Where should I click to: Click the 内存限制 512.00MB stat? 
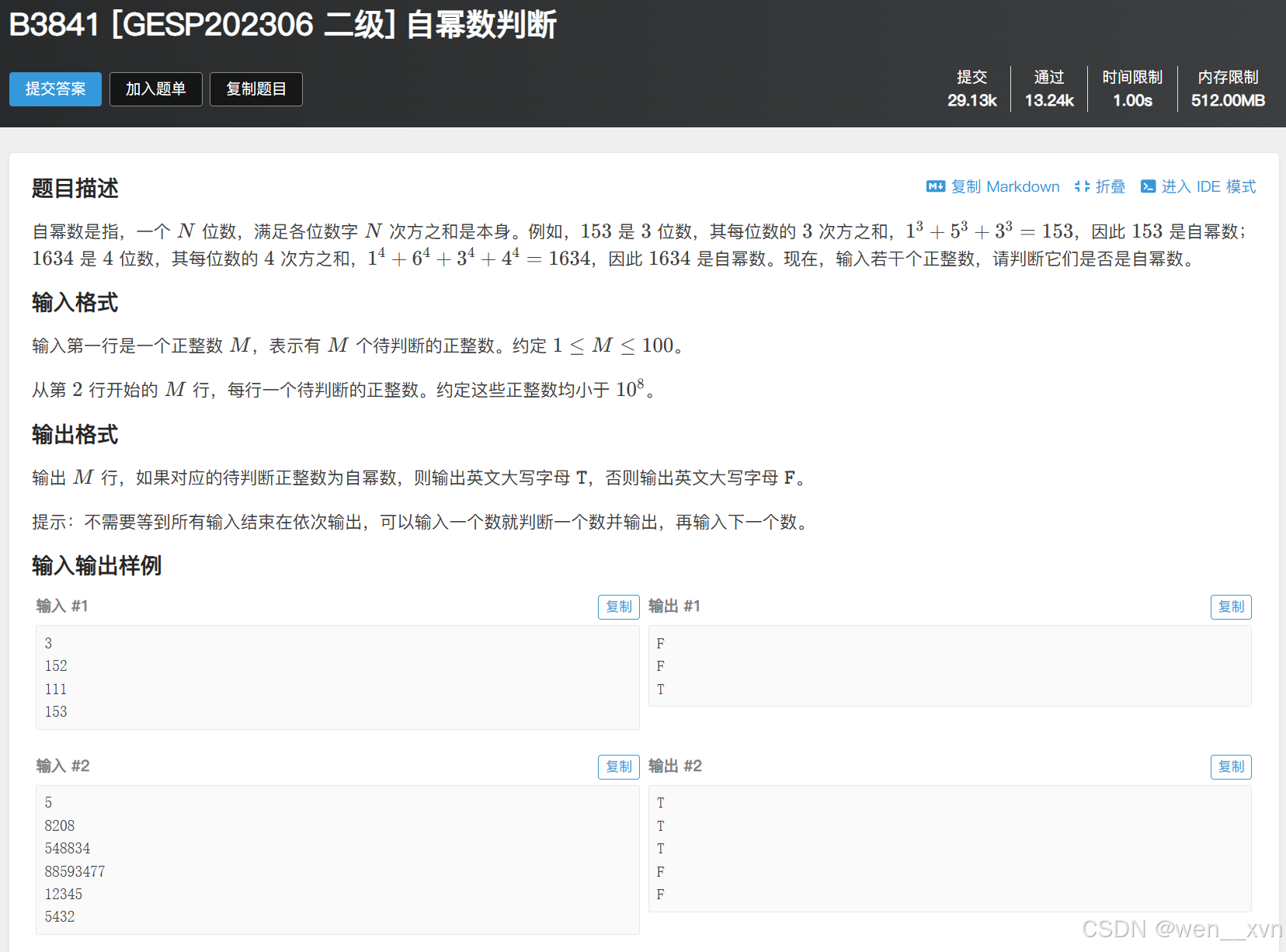pyautogui.click(x=1227, y=89)
